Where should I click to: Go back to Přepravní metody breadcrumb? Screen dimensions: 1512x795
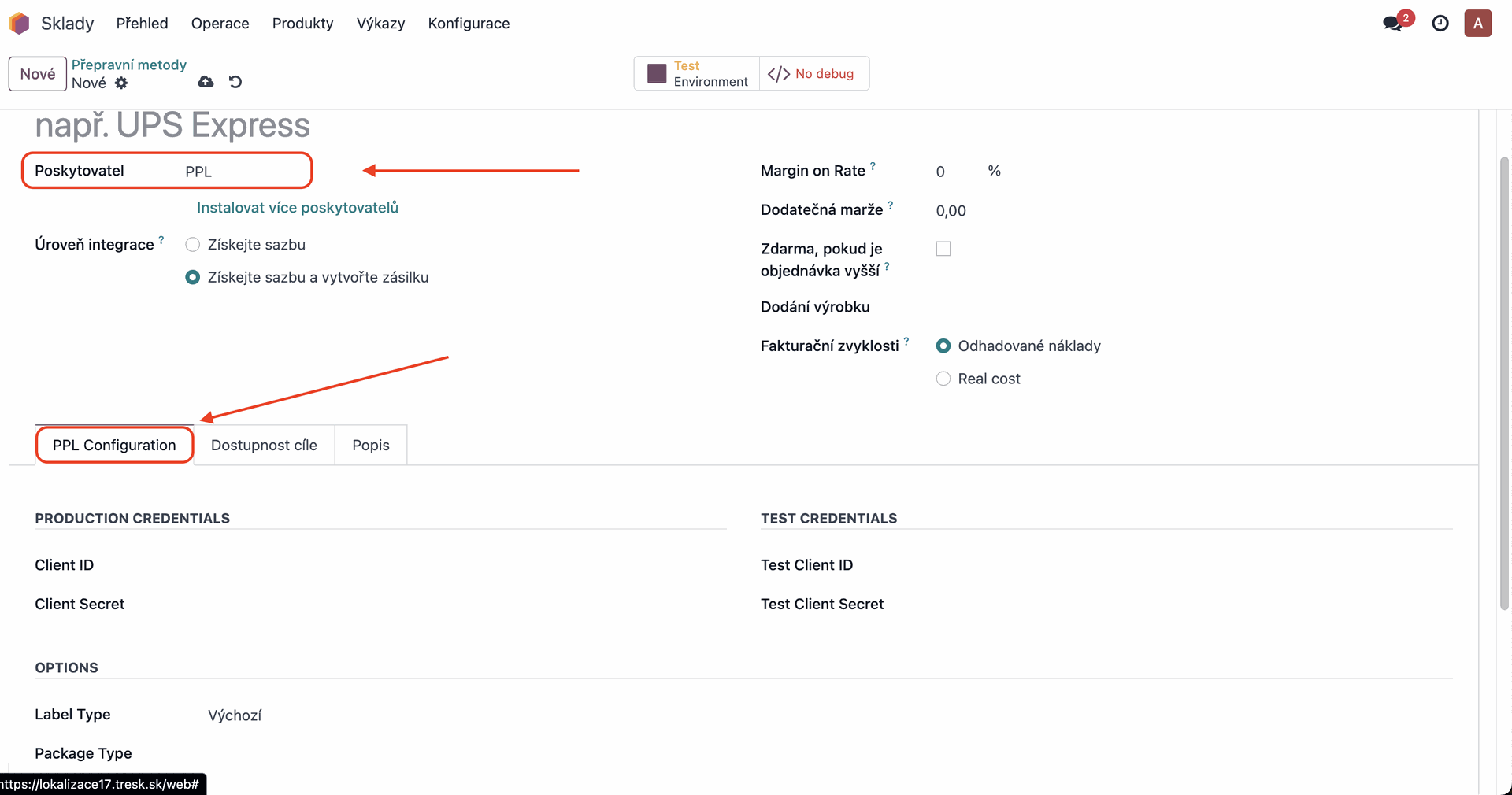pyautogui.click(x=129, y=65)
